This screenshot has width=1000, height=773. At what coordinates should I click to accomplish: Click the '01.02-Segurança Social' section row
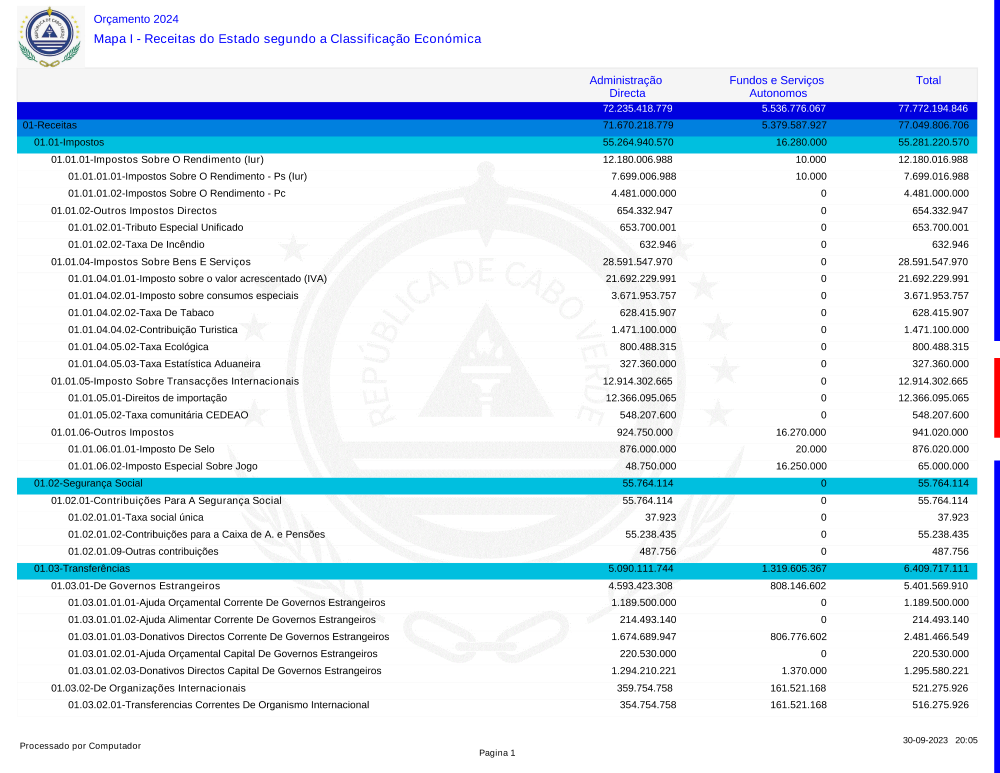tap(88, 483)
